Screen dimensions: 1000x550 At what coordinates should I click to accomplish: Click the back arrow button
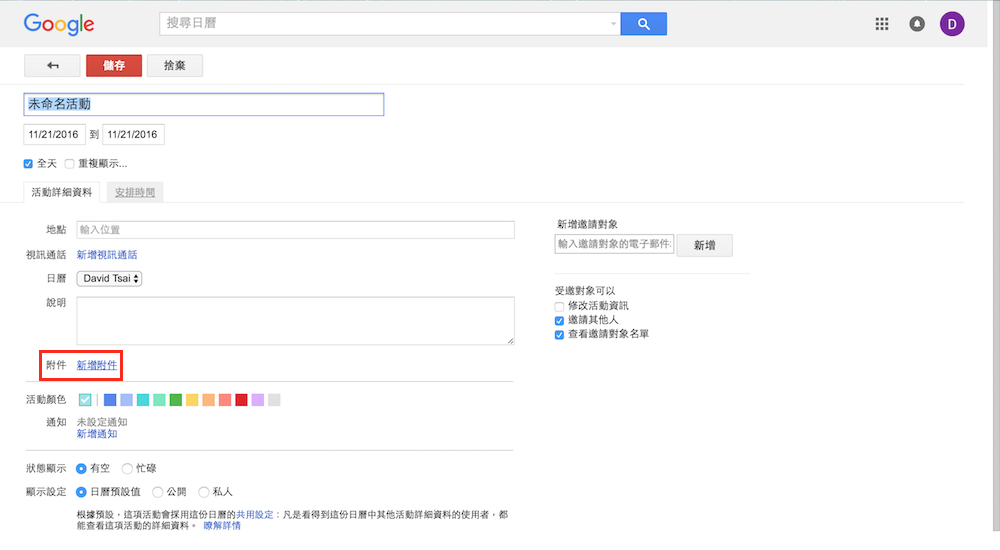tap(52, 65)
